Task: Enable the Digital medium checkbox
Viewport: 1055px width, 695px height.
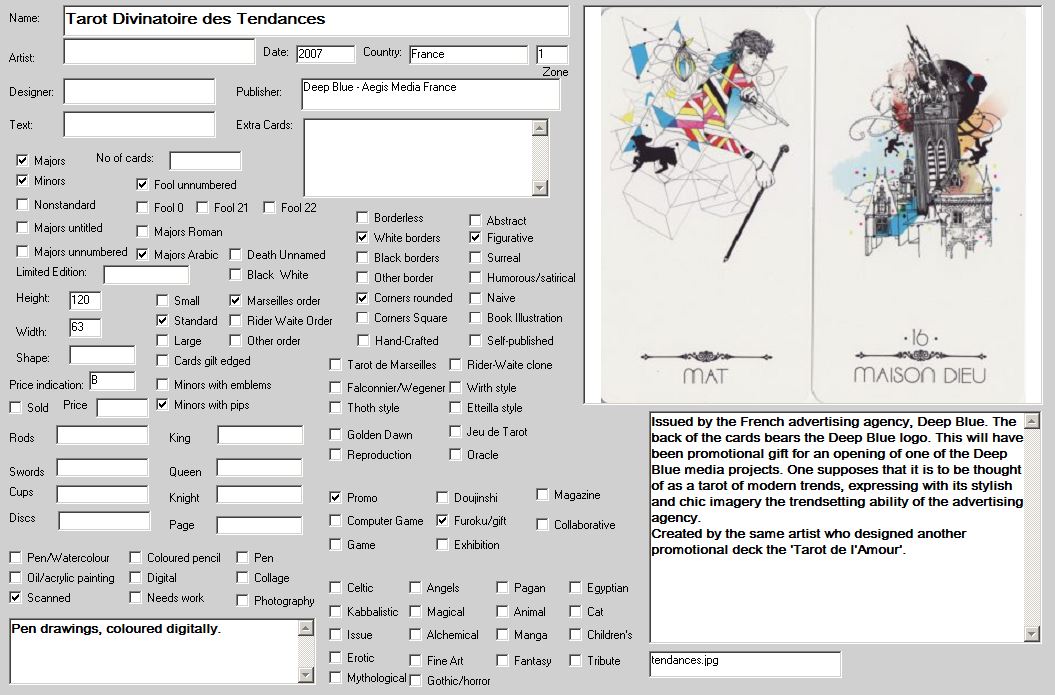Action: 136,577
